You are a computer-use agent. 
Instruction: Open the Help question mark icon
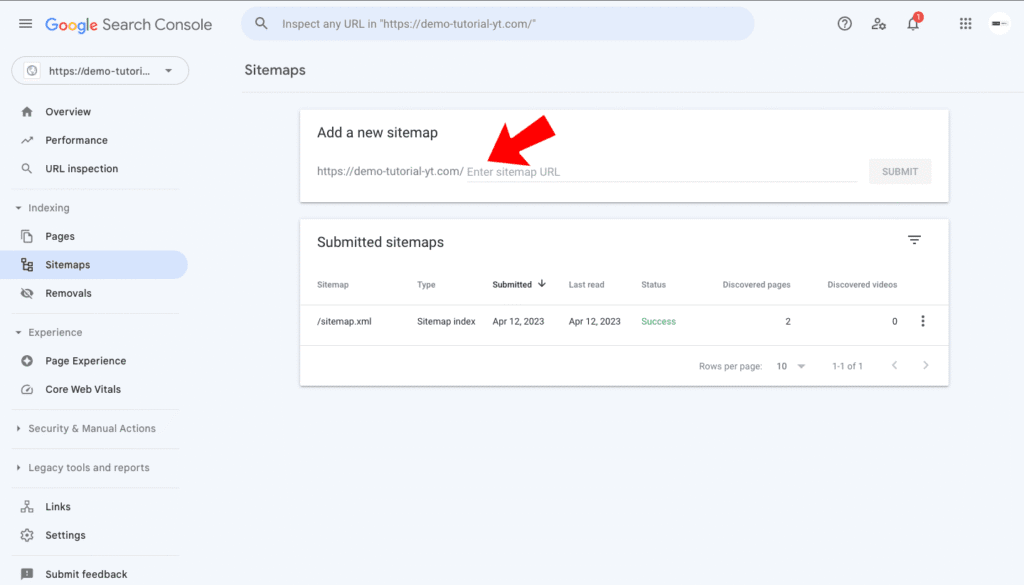point(844,23)
